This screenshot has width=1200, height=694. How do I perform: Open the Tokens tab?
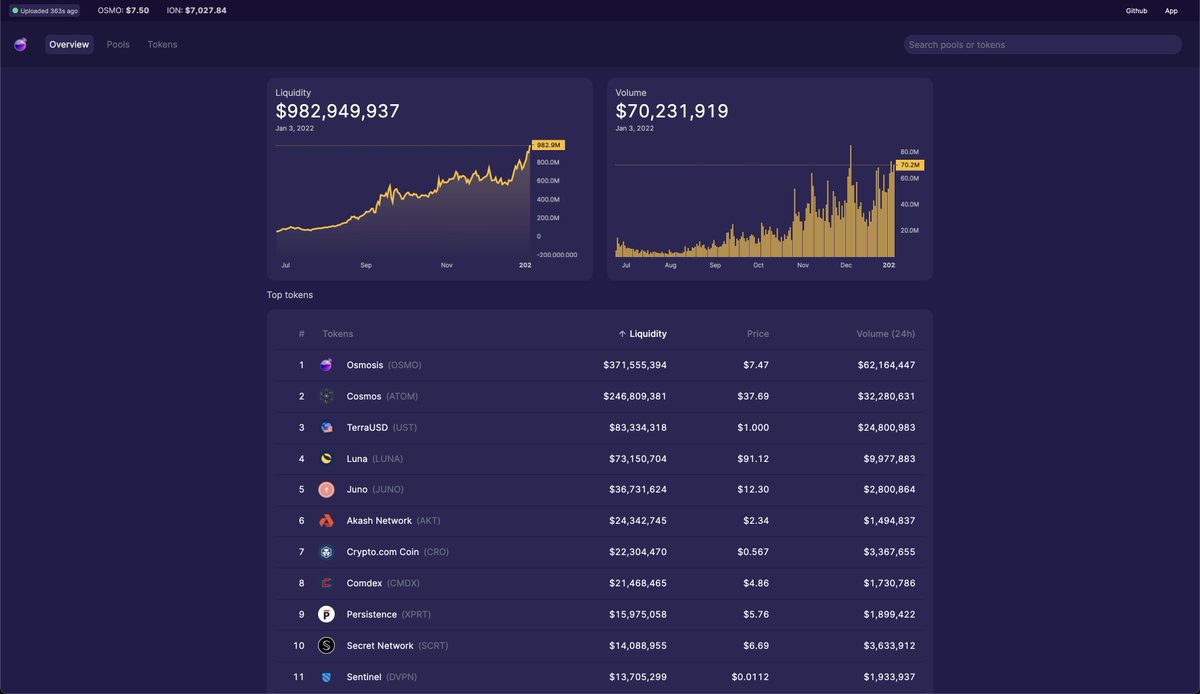(162, 44)
